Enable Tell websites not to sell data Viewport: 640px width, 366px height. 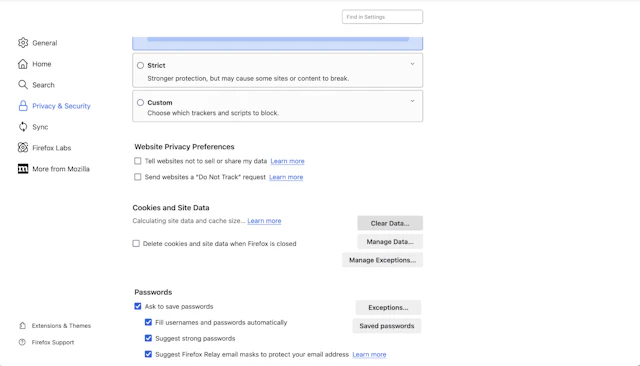tap(138, 161)
